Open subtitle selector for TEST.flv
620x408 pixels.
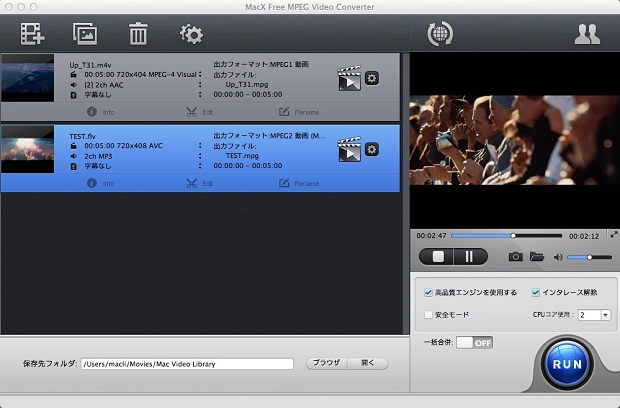[200, 166]
